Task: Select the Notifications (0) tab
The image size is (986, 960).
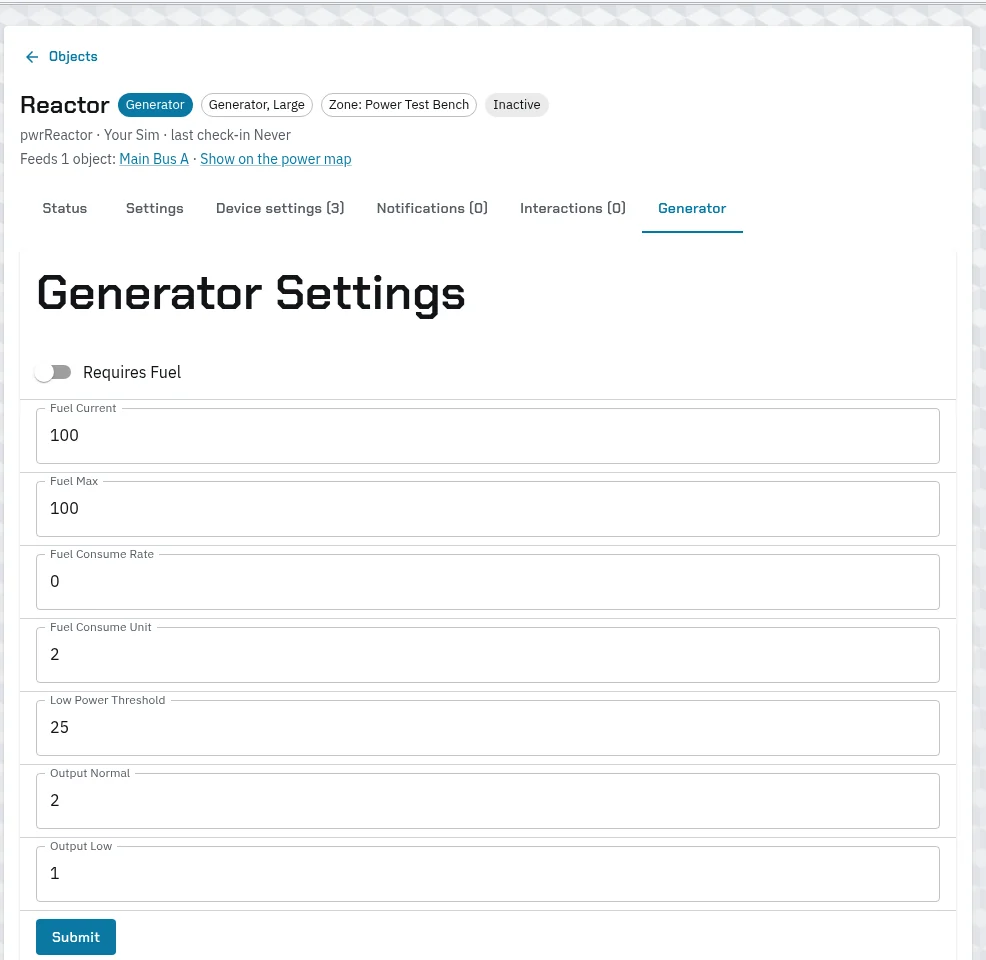Action: tap(432, 208)
